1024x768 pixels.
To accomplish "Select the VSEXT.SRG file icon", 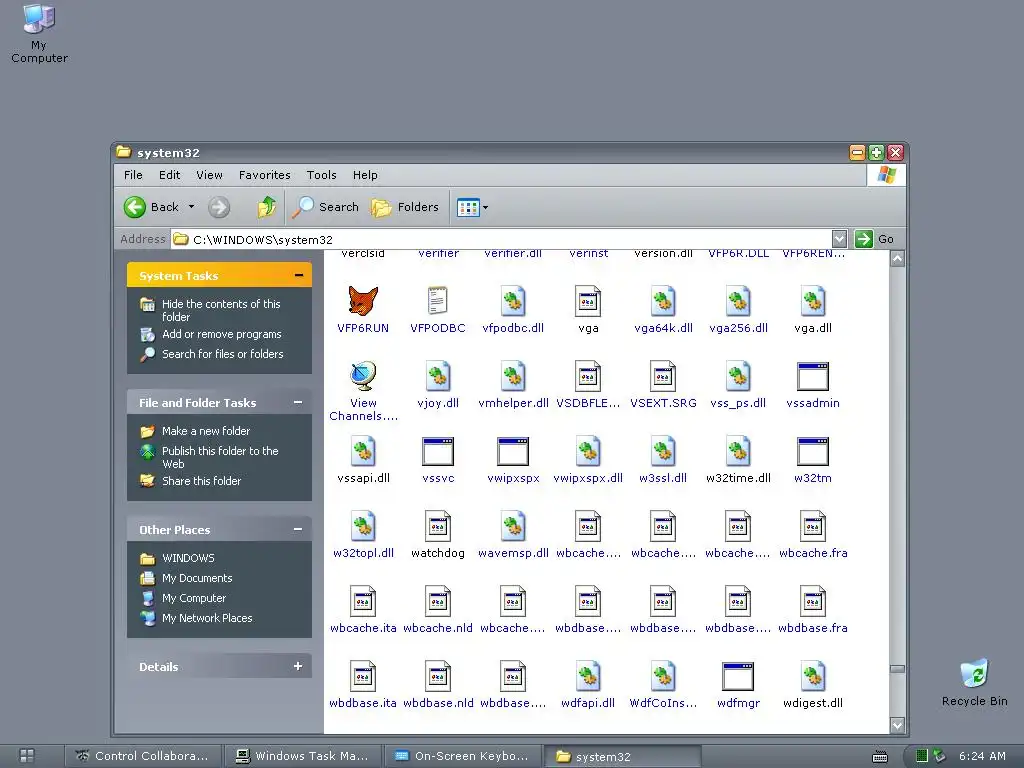I will 663,376.
